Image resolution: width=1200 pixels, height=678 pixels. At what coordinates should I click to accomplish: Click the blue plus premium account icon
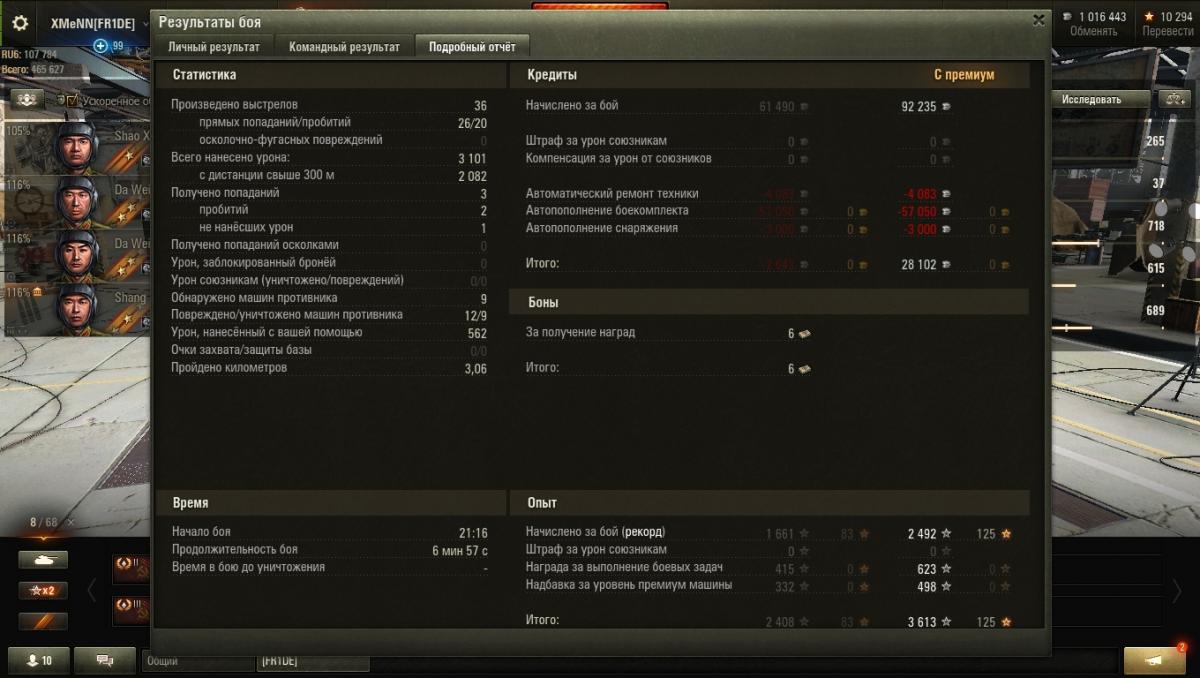(100, 46)
